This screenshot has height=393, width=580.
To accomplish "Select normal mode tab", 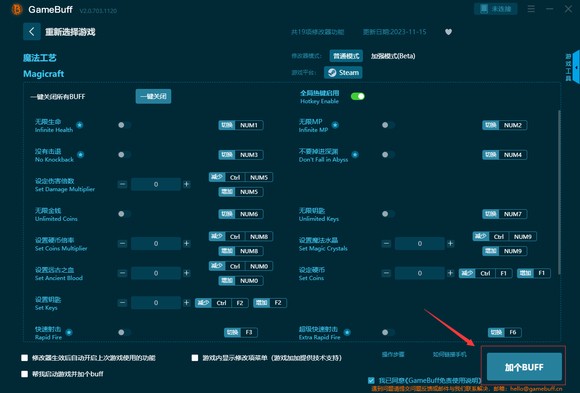I will 346,56.
